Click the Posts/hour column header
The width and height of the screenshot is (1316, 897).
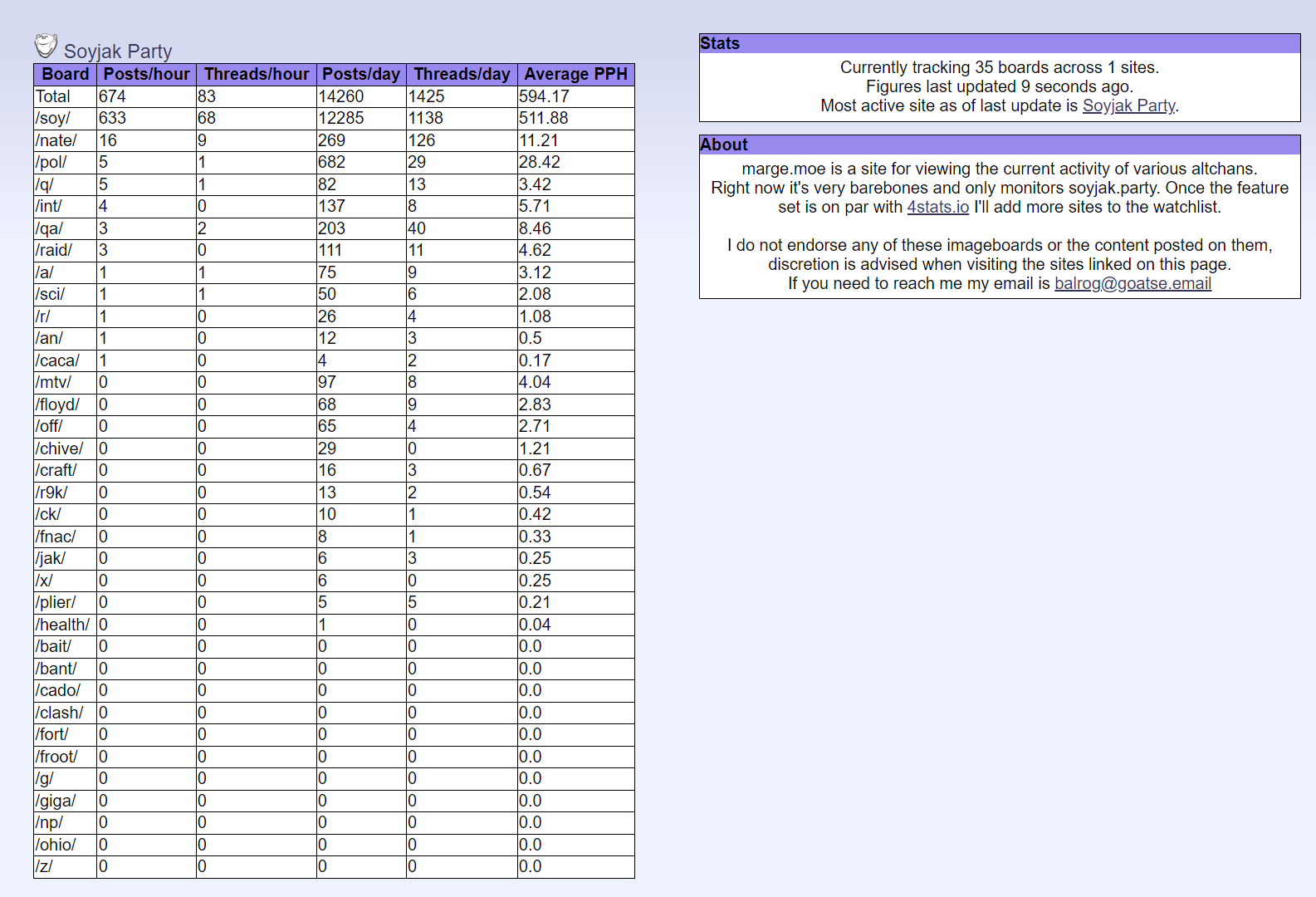point(146,75)
